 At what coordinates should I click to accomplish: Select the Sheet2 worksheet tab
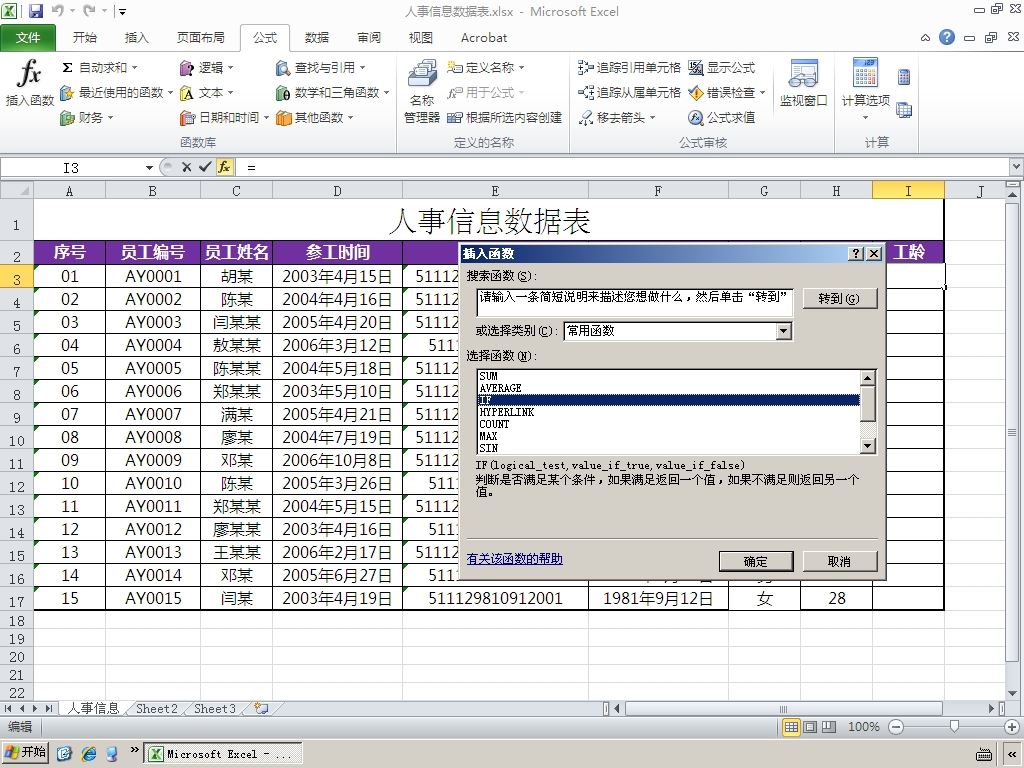157,709
